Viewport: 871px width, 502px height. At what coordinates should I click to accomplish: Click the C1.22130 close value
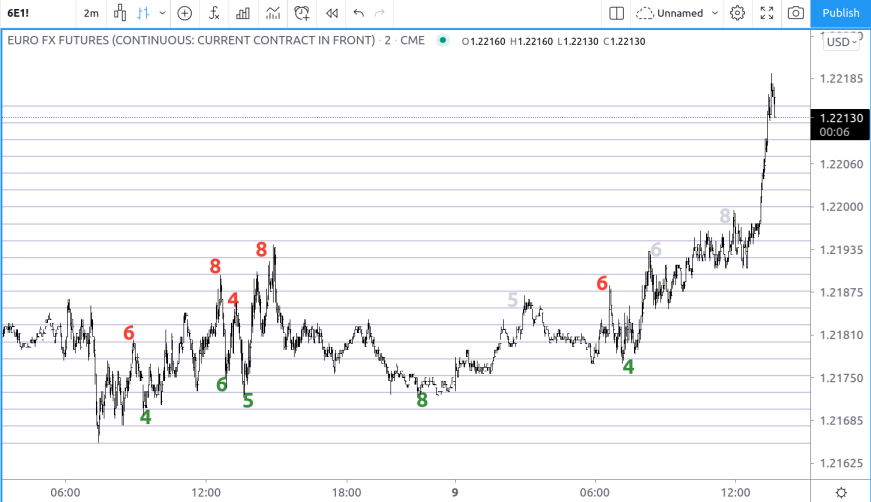click(x=624, y=41)
